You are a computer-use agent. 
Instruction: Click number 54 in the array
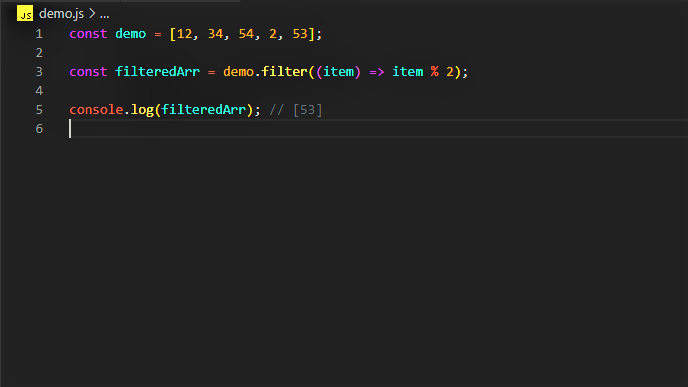pyautogui.click(x=246, y=34)
